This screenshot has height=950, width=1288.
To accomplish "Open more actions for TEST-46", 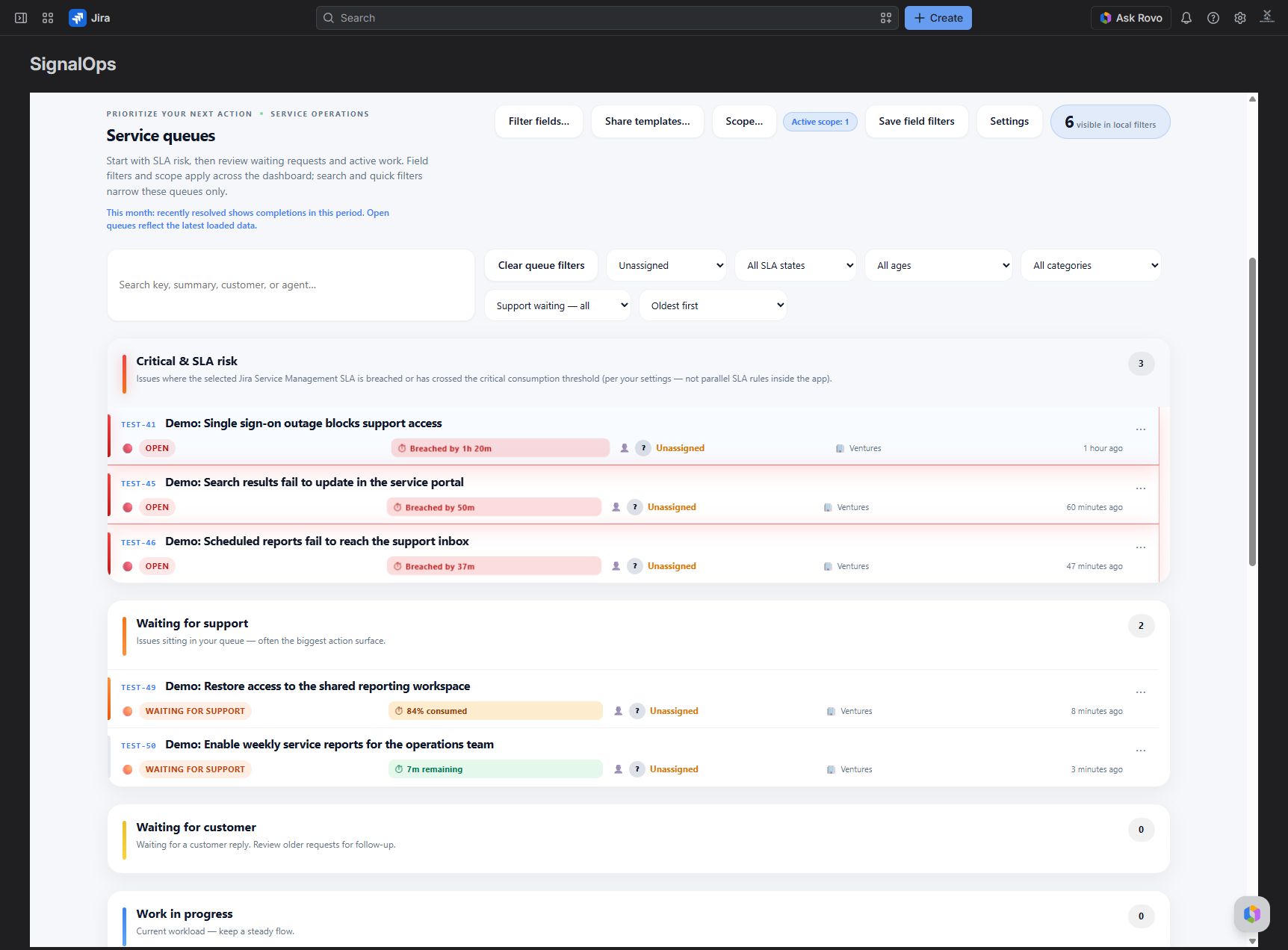I will point(1141,547).
